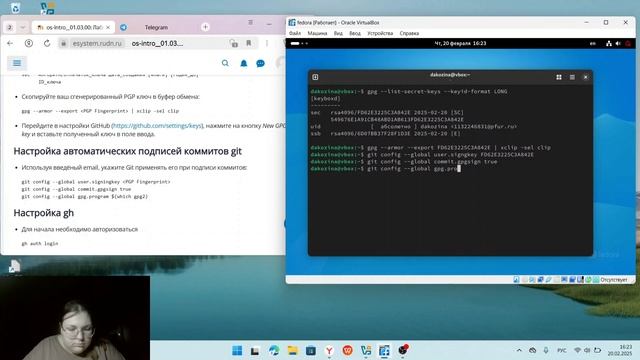The height and width of the screenshot is (360, 640).
Task: Click the 'gh auth login' code line
Action: [40, 244]
